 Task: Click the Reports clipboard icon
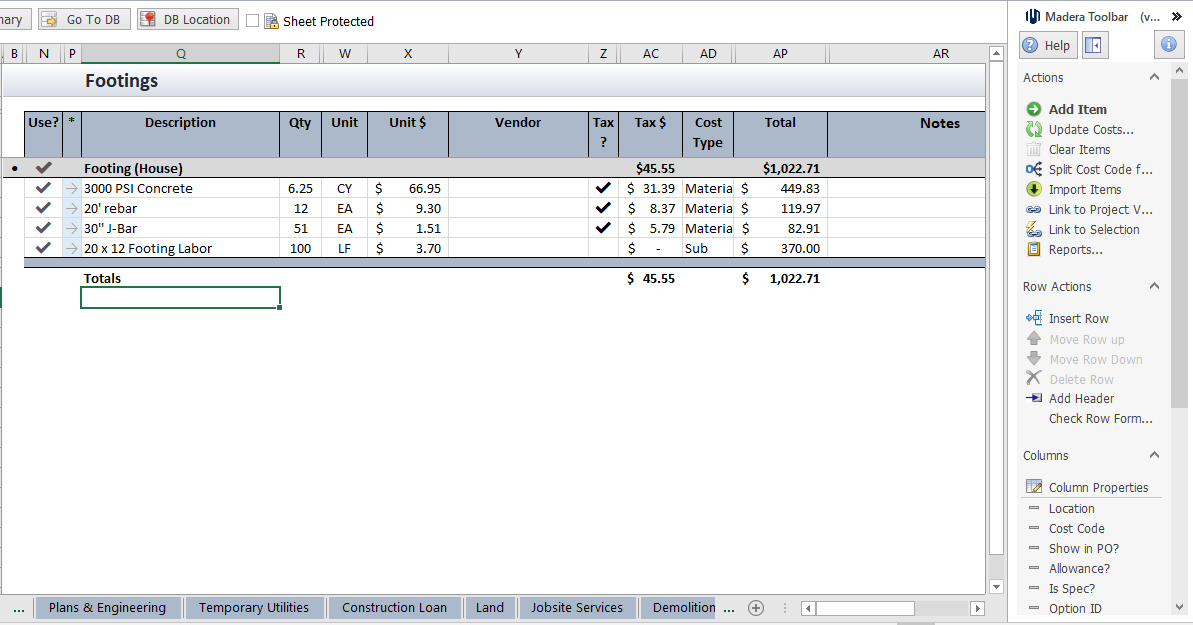pos(1033,249)
